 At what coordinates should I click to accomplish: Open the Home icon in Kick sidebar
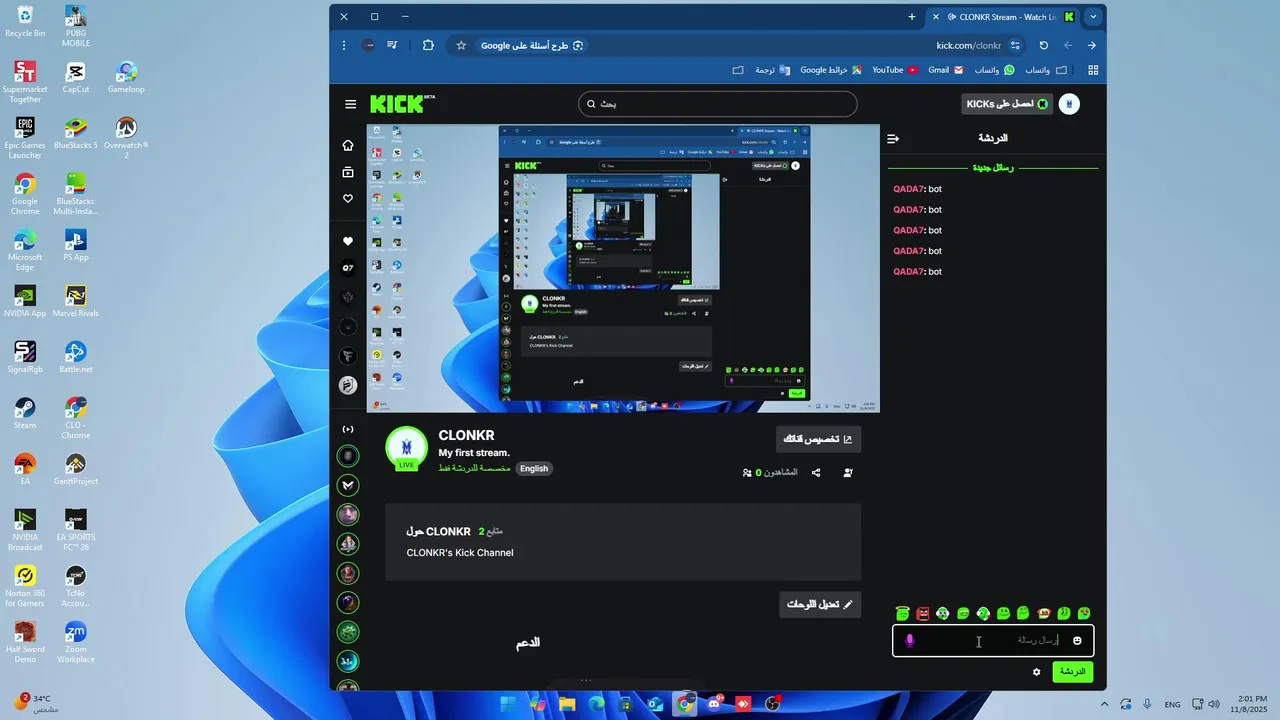tap(348, 145)
